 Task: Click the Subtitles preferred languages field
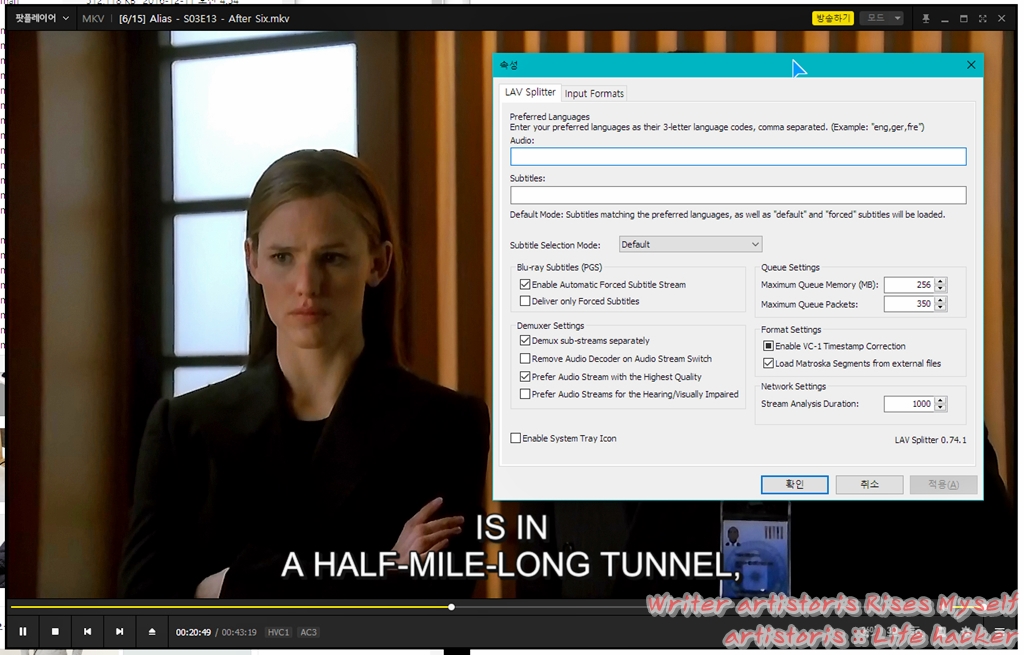click(x=738, y=195)
